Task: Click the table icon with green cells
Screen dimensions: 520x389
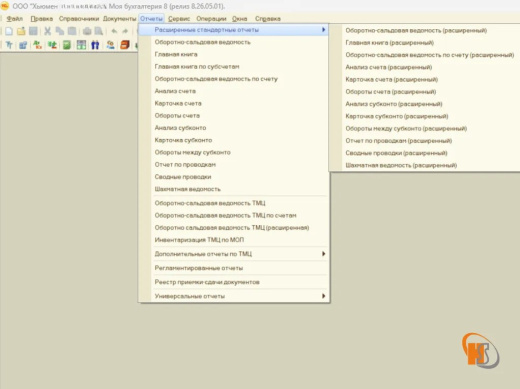Action: (81, 45)
